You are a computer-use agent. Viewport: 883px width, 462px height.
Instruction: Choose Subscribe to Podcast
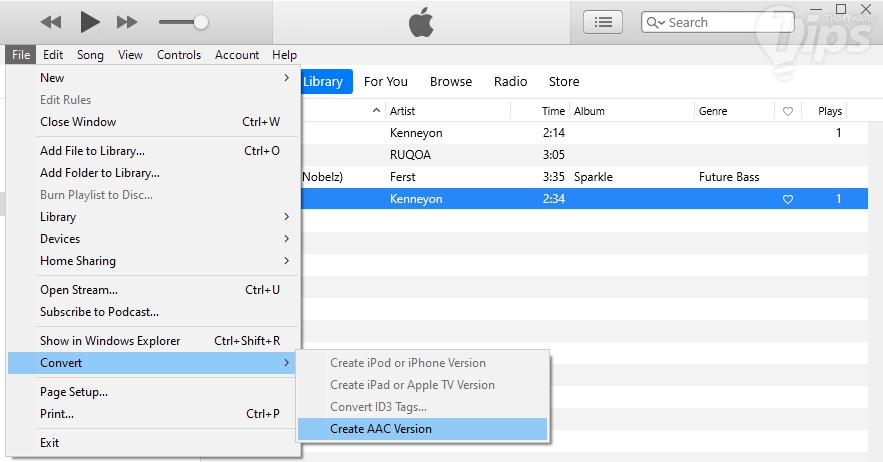[x=154, y=312]
